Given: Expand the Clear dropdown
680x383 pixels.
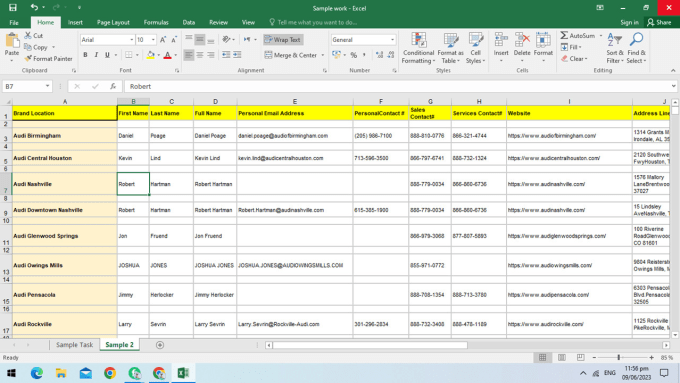Looking at the screenshot, I should pos(586,59).
